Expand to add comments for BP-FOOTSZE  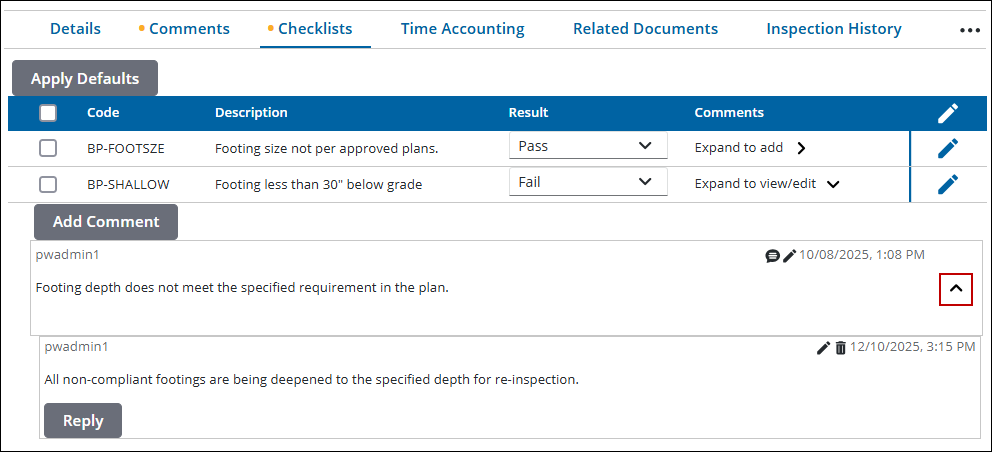pos(750,148)
